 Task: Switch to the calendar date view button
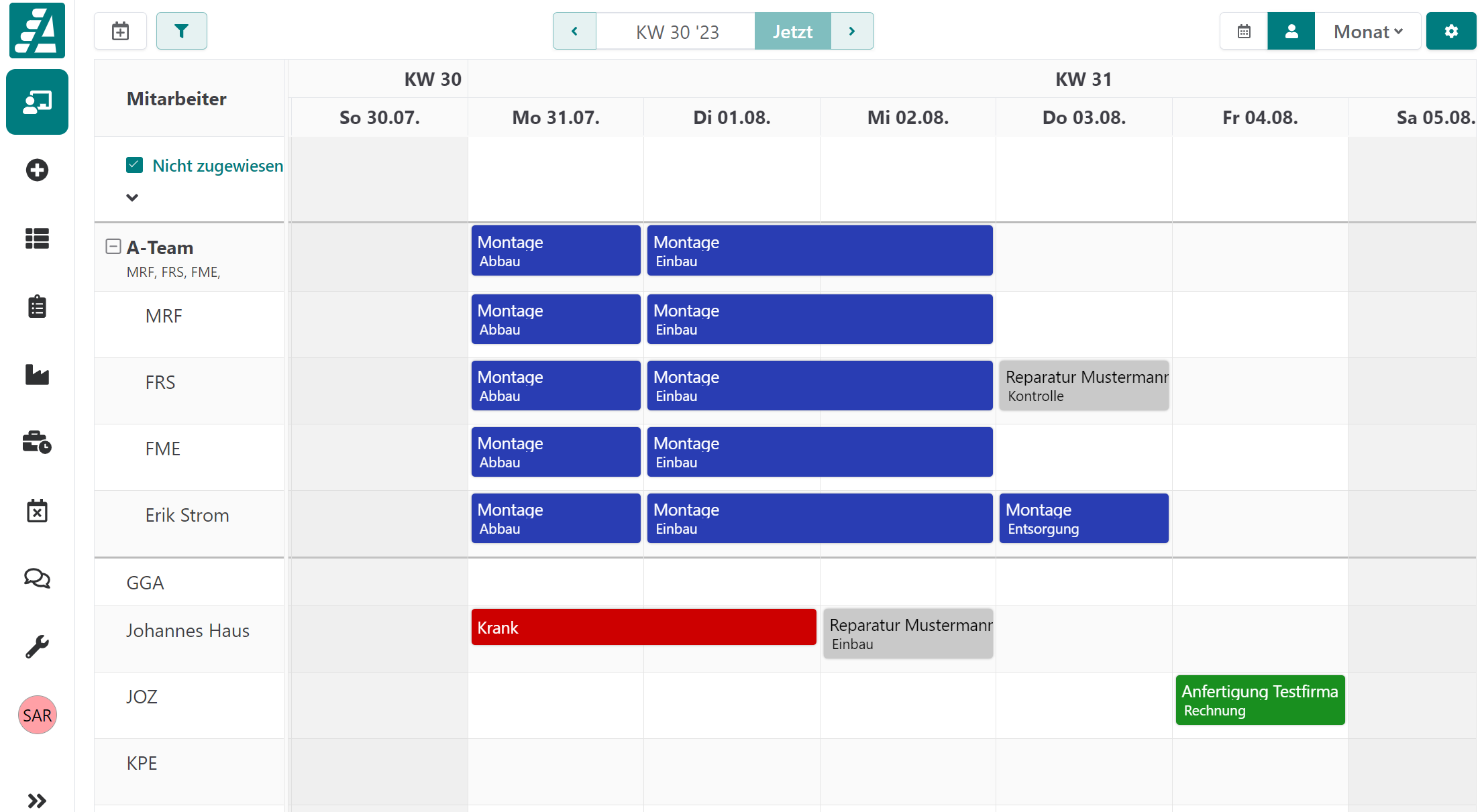coord(1244,31)
